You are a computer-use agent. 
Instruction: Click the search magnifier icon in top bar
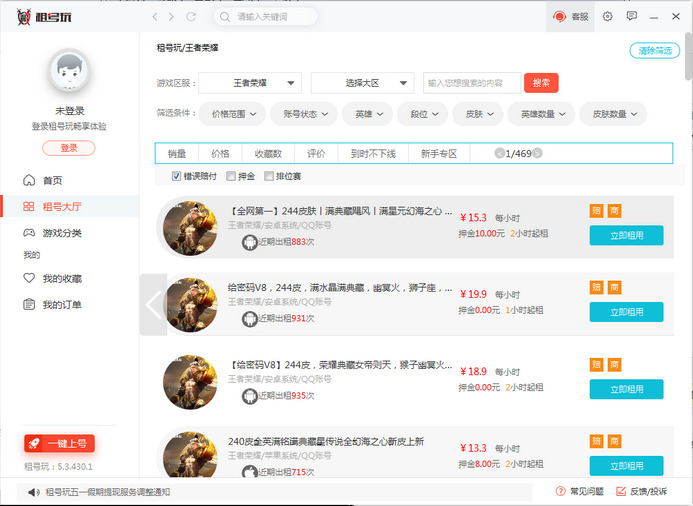[225, 17]
